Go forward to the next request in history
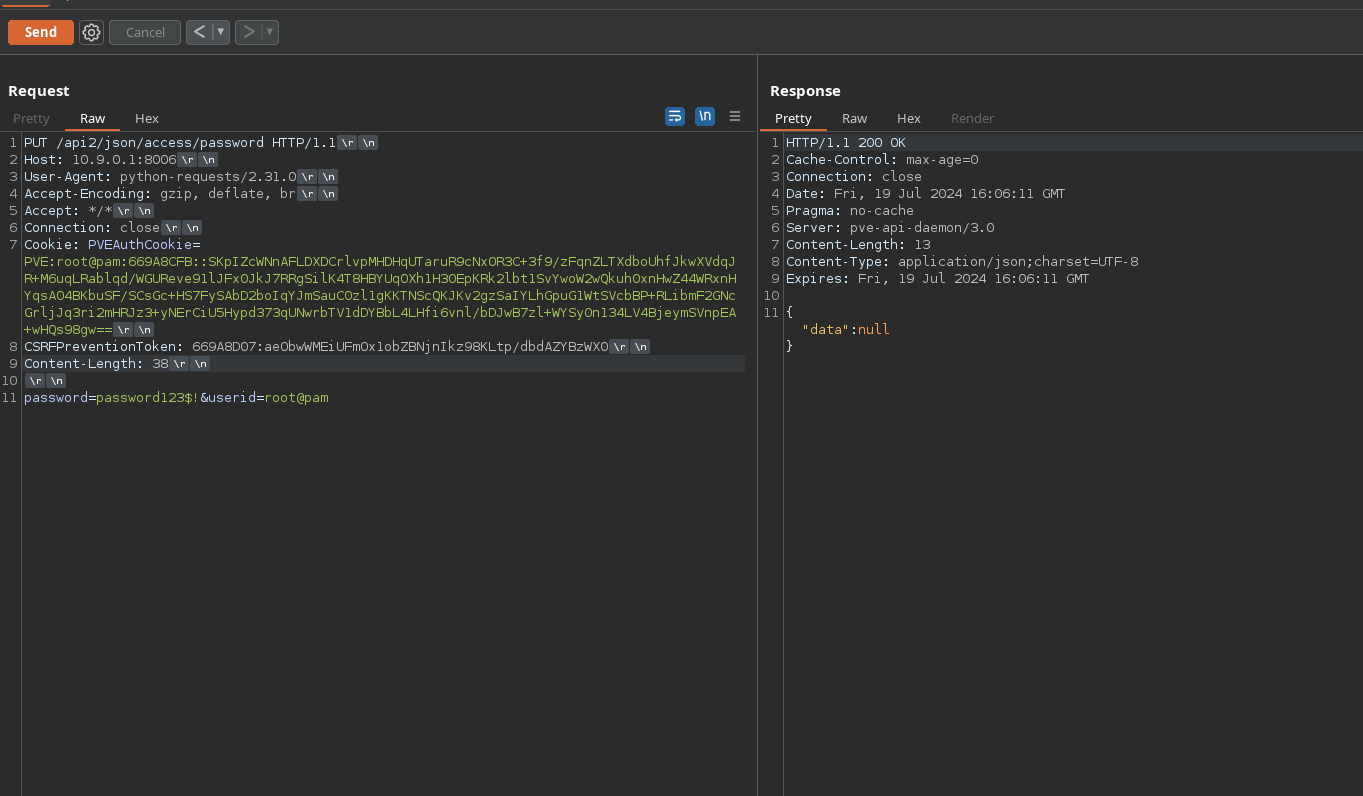Viewport: 1363px width, 796px height. click(248, 32)
